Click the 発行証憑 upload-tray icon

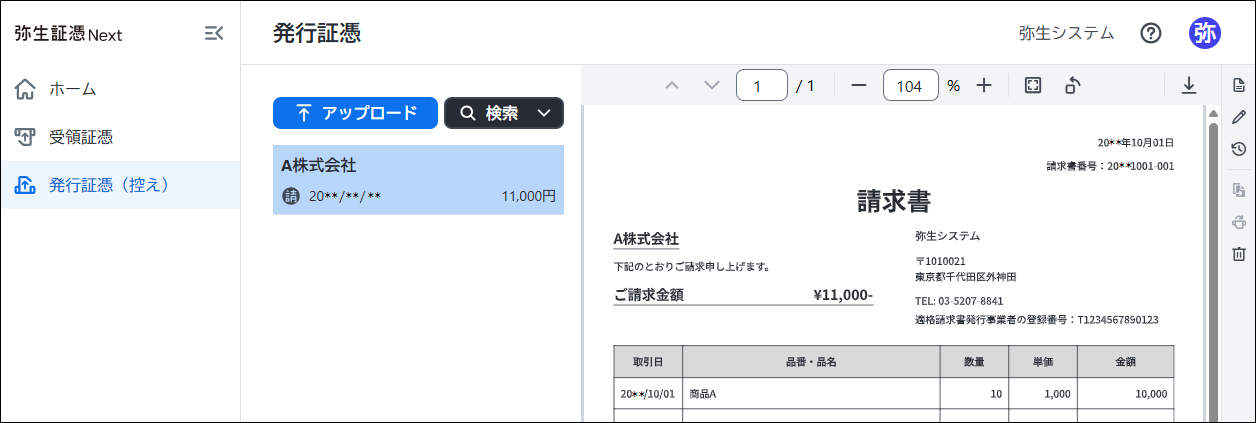26,185
